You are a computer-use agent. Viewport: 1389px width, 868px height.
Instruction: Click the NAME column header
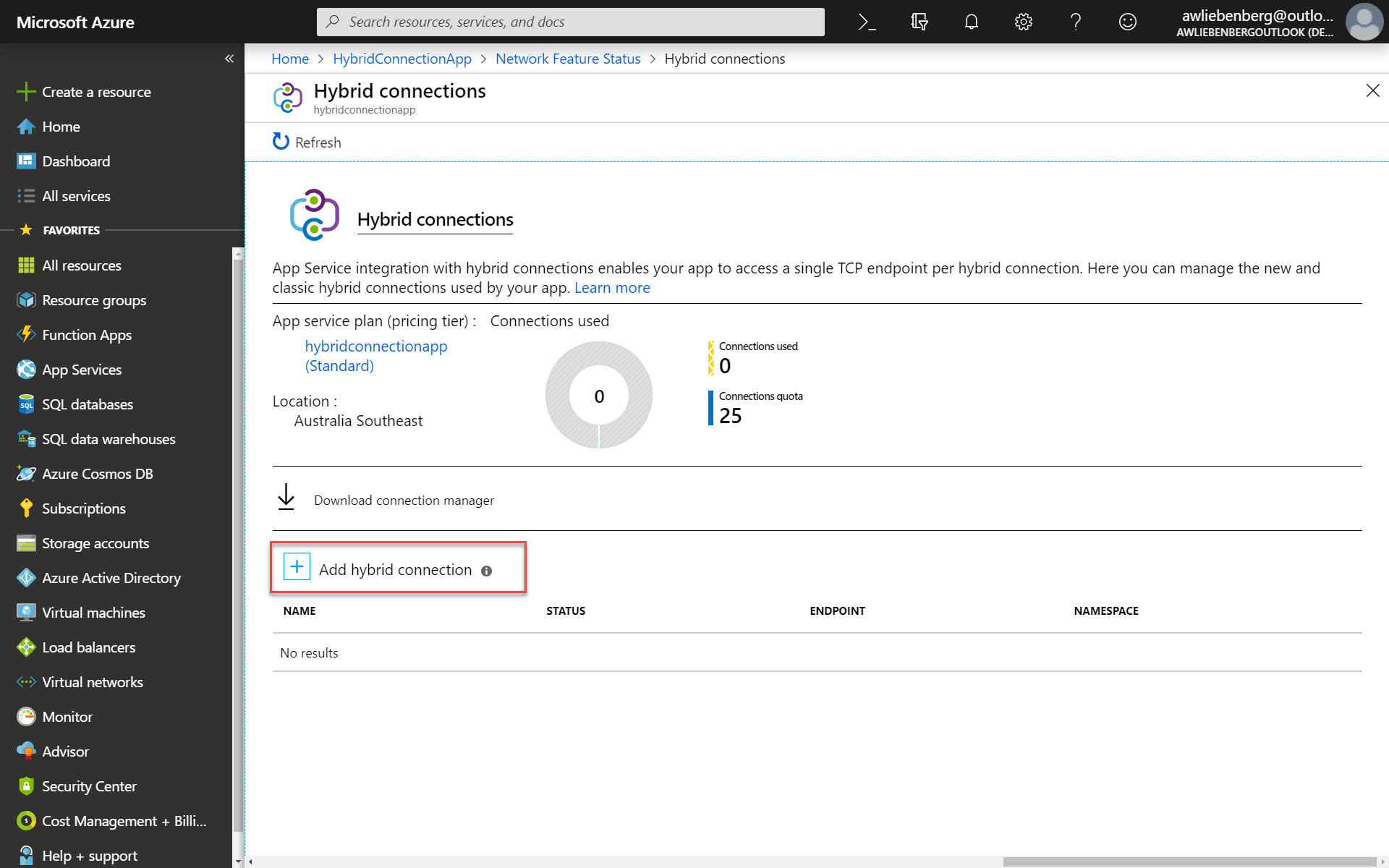[x=300, y=611]
